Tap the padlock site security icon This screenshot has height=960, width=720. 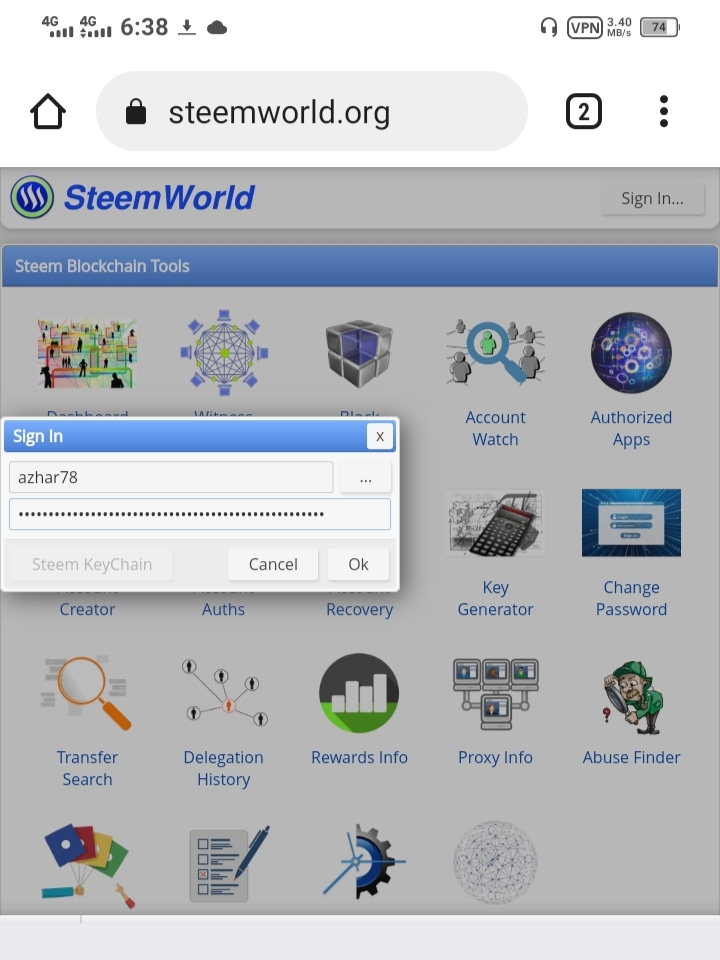click(136, 112)
